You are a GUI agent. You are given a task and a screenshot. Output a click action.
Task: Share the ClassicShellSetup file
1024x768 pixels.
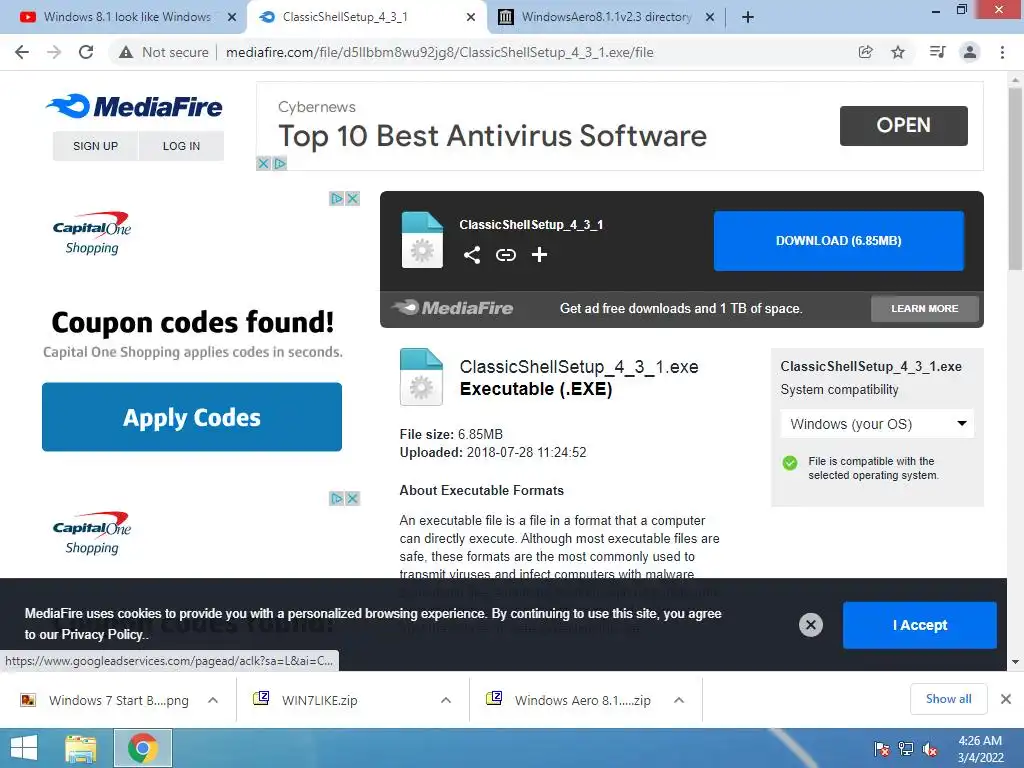click(472, 255)
